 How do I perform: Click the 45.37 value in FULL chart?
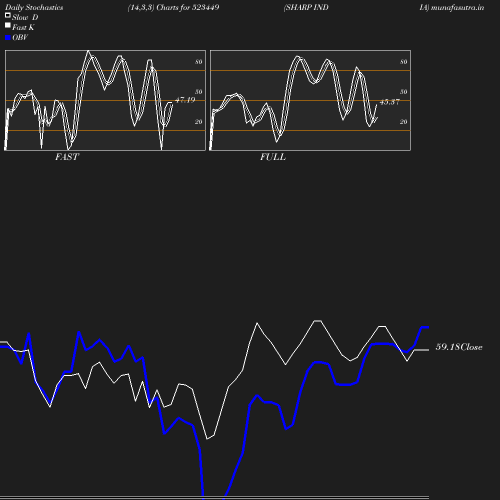389,102
